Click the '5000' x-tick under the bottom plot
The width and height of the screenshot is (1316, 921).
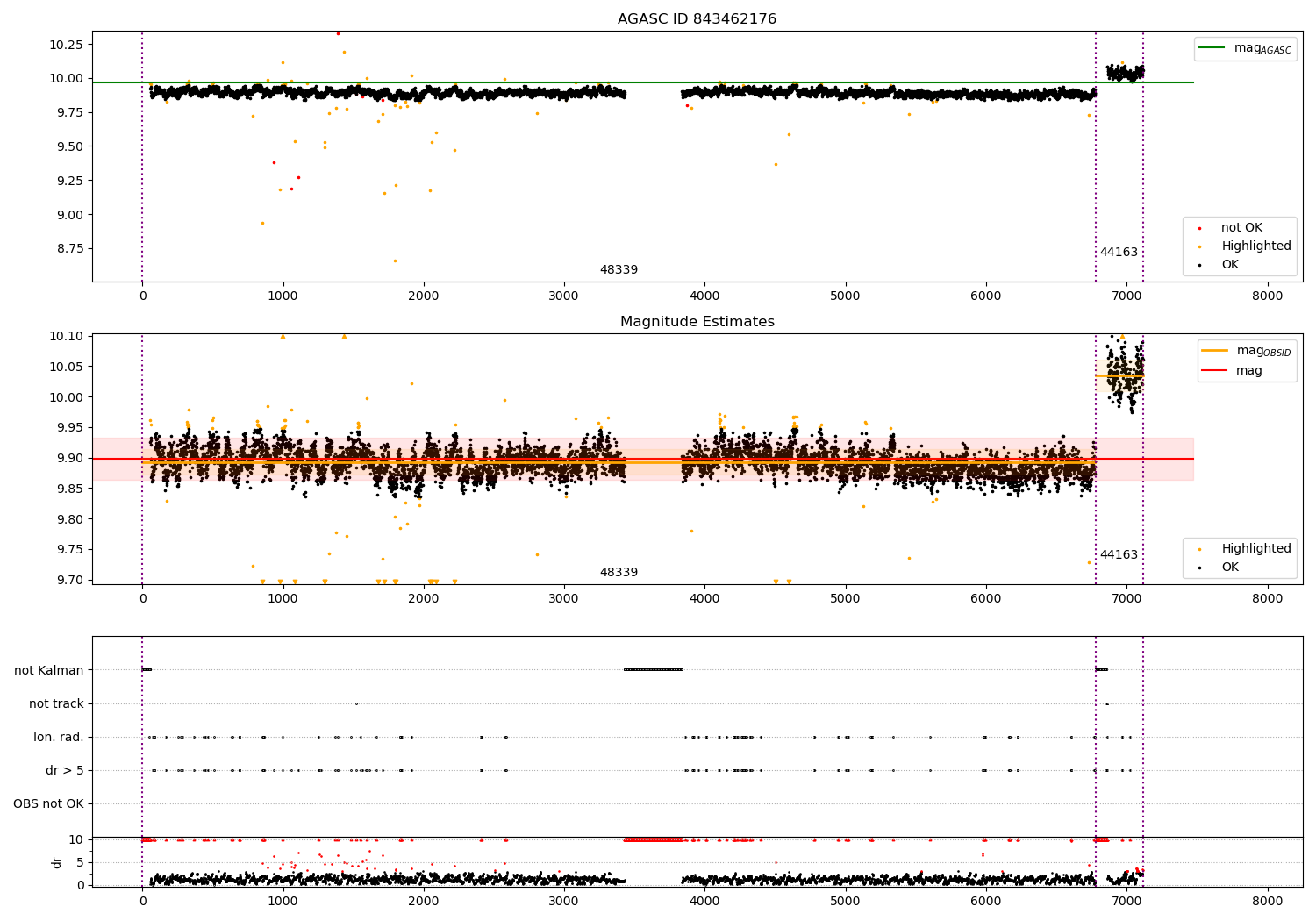[846, 902]
